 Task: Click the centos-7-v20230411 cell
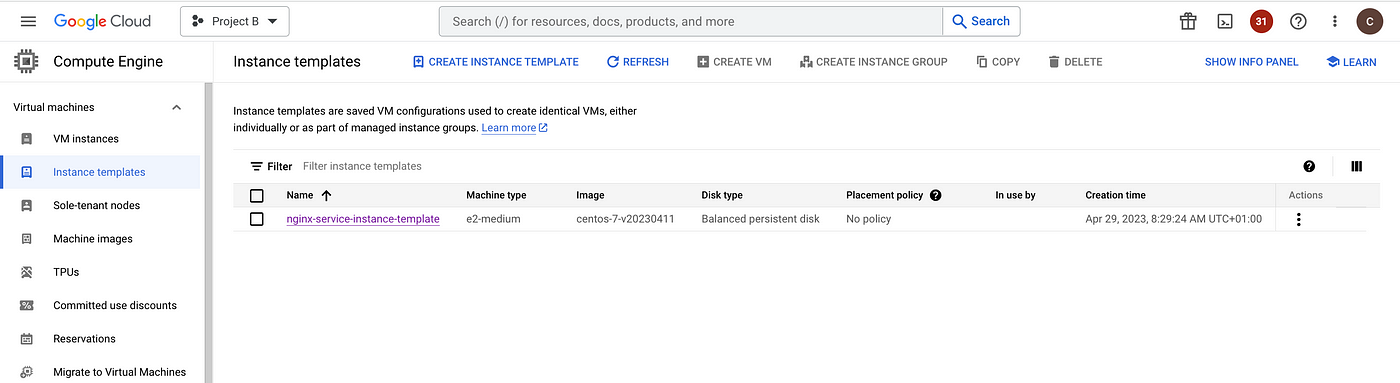coord(625,219)
